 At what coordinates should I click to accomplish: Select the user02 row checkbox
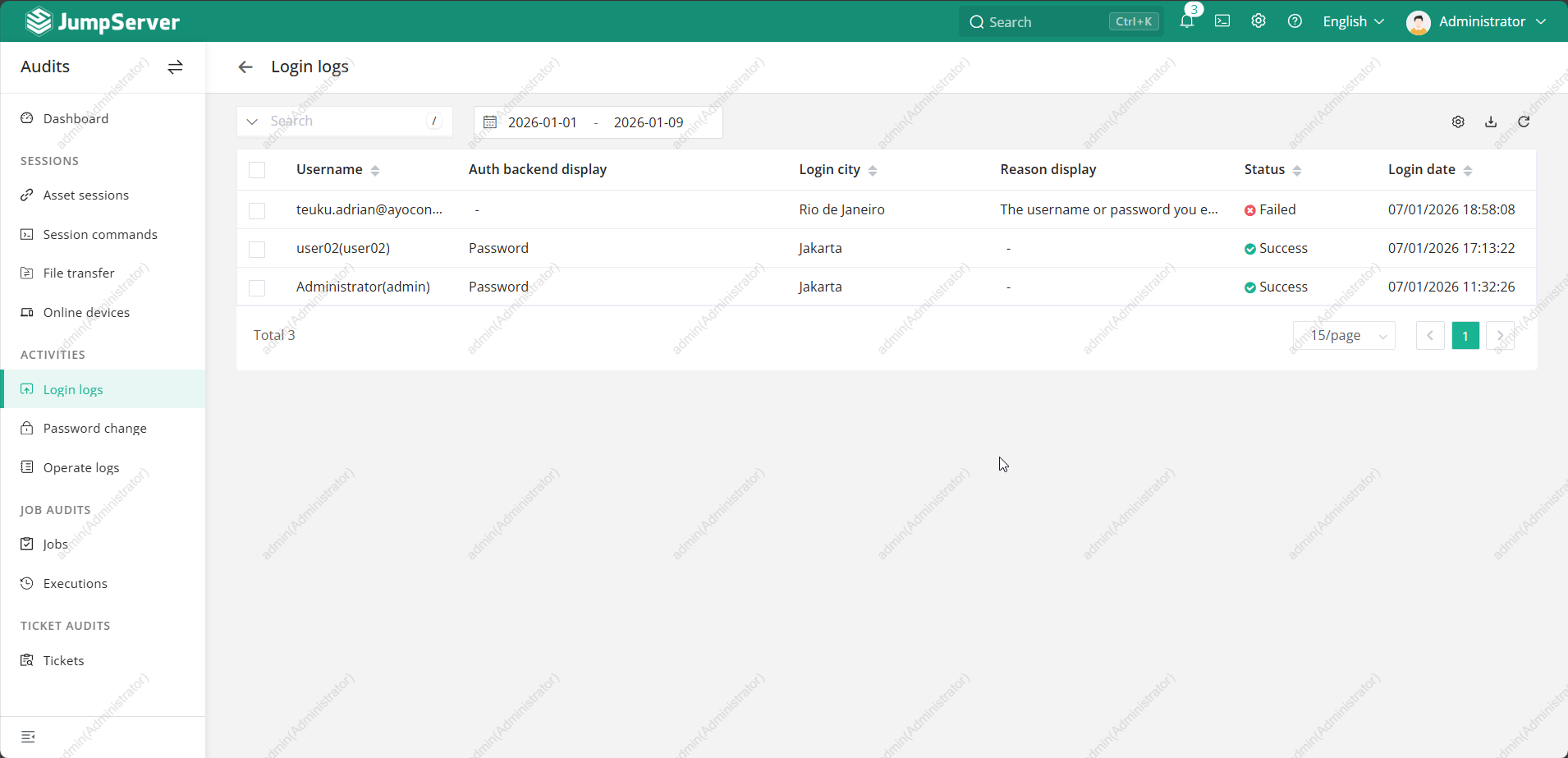point(257,249)
